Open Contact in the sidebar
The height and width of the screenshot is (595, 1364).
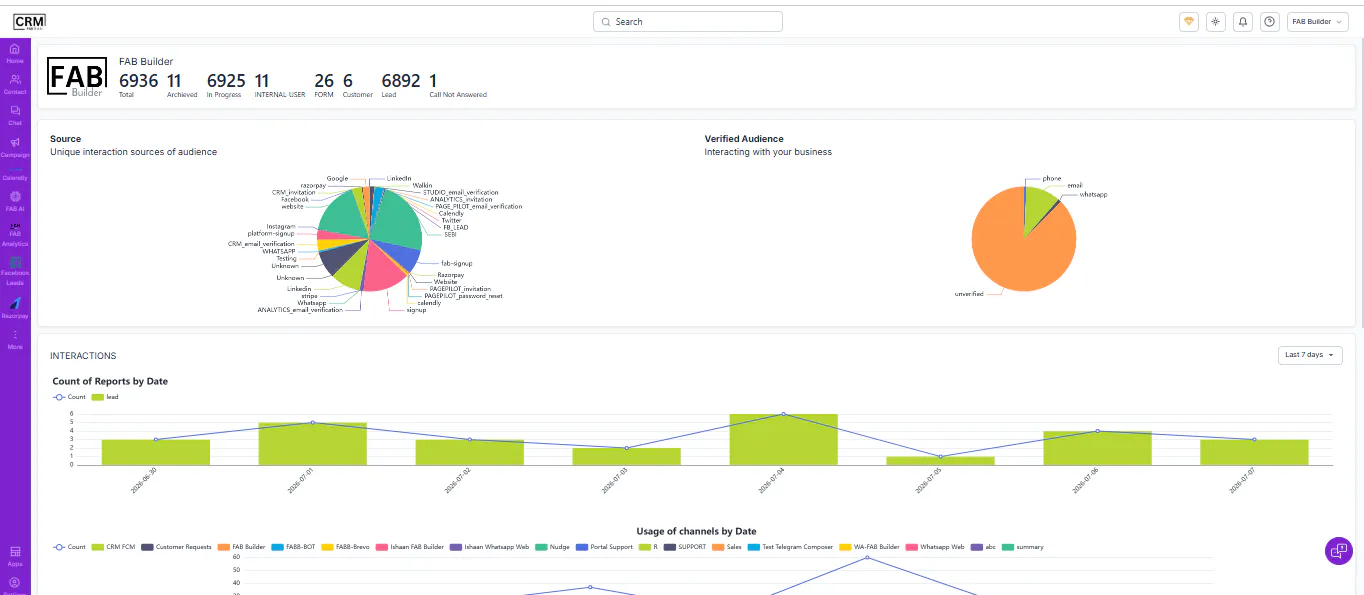15,85
